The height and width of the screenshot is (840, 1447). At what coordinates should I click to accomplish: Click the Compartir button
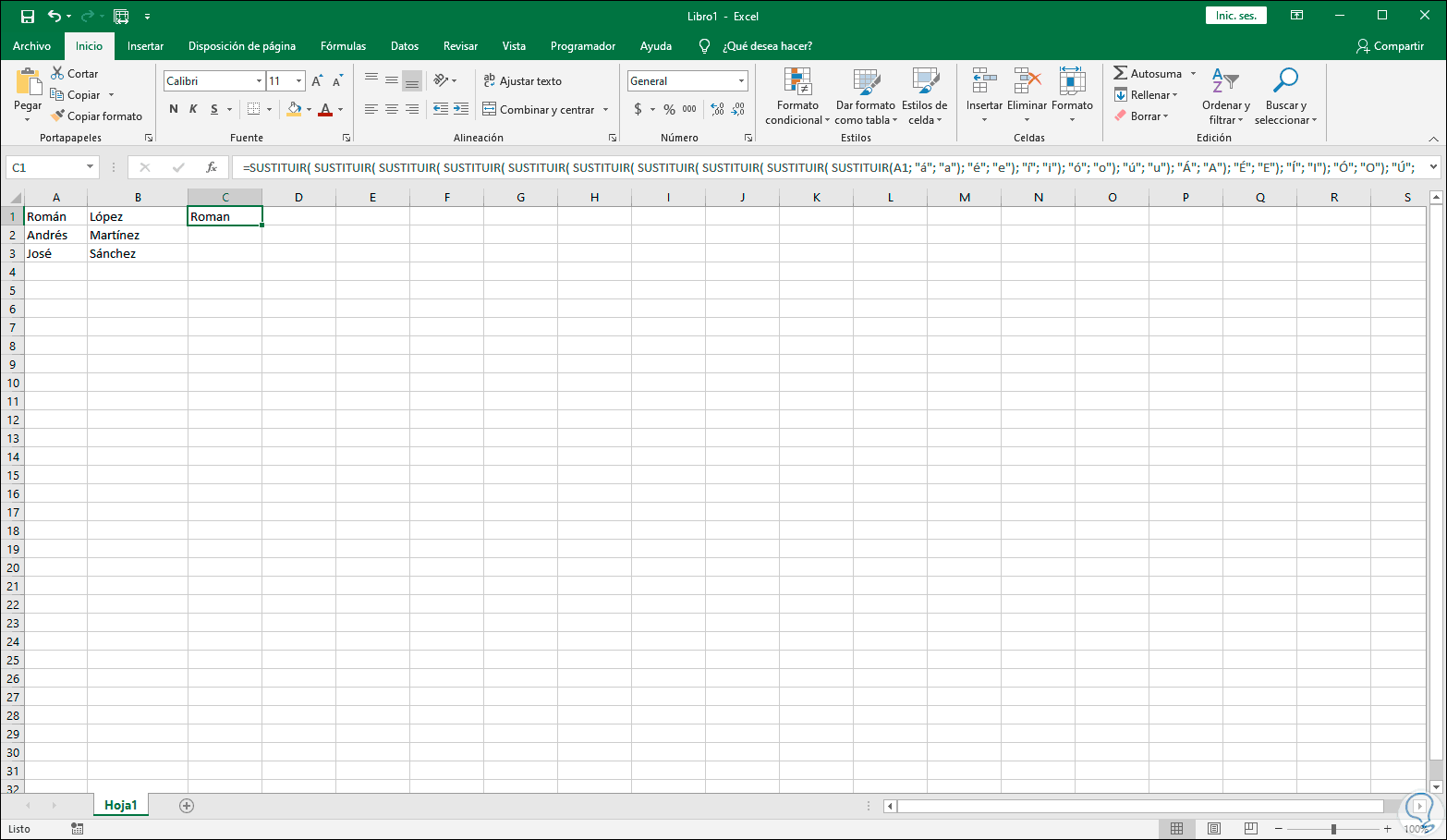[1390, 45]
